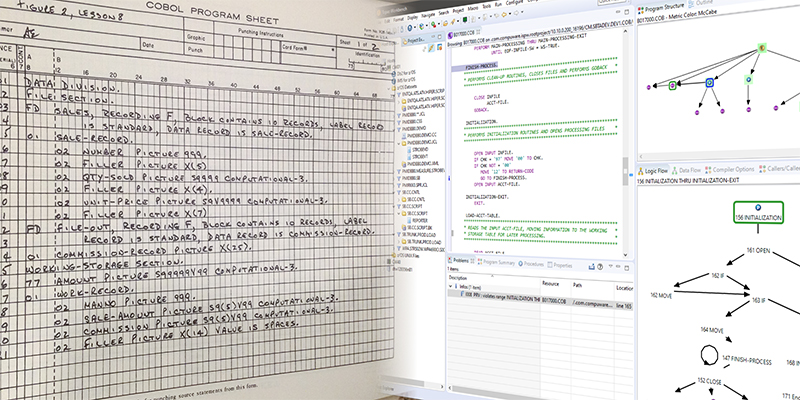This screenshot has width=800, height=400.
Task: Click the green-bordered node in Program Structure
Action: coord(672,86)
